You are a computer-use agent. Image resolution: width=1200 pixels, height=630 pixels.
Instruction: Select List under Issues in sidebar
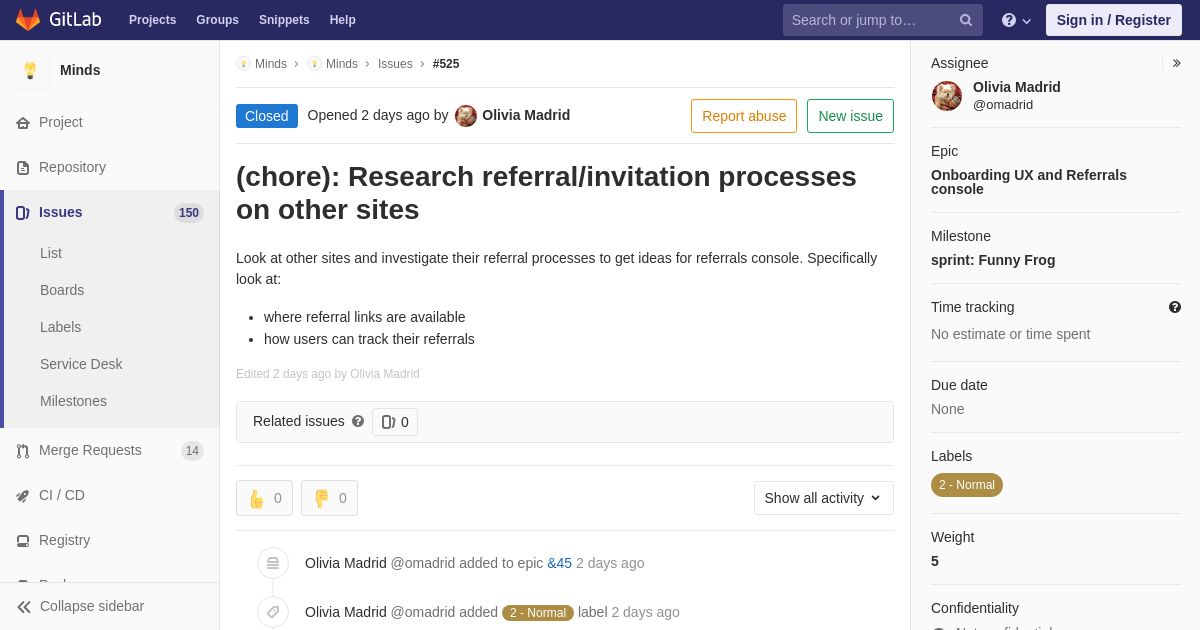51,253
